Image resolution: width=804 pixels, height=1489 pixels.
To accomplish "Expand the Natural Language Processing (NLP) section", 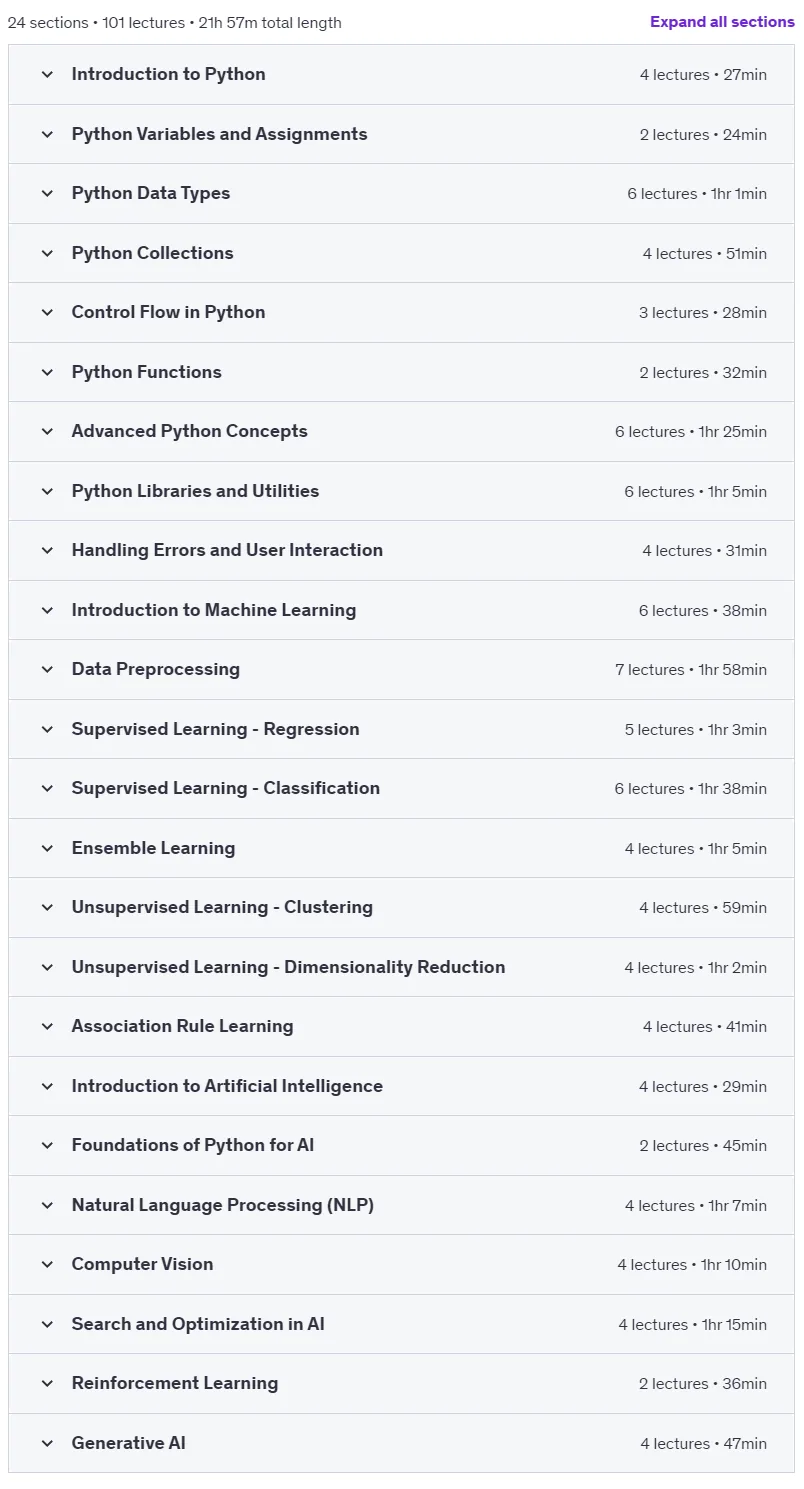I will click(x=401, y=1205).
